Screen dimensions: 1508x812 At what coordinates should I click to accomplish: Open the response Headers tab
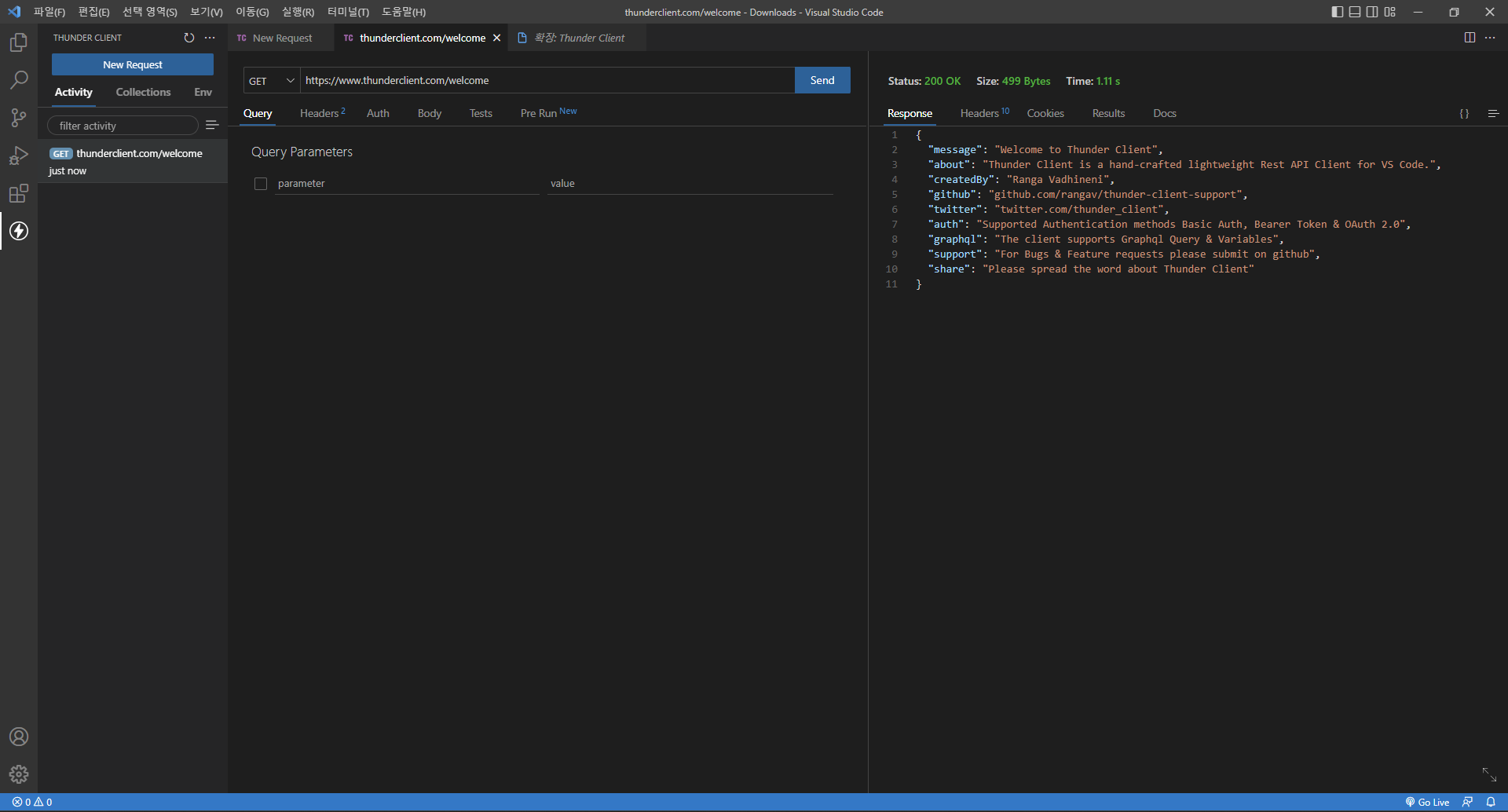(x=984, y=113)
